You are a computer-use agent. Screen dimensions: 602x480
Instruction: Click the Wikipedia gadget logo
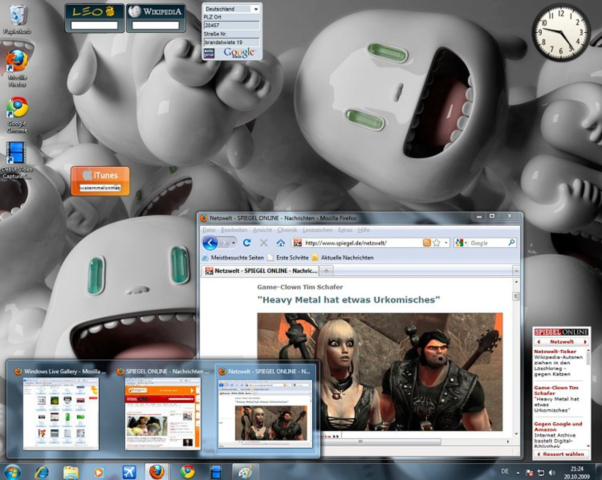[155, 12]
